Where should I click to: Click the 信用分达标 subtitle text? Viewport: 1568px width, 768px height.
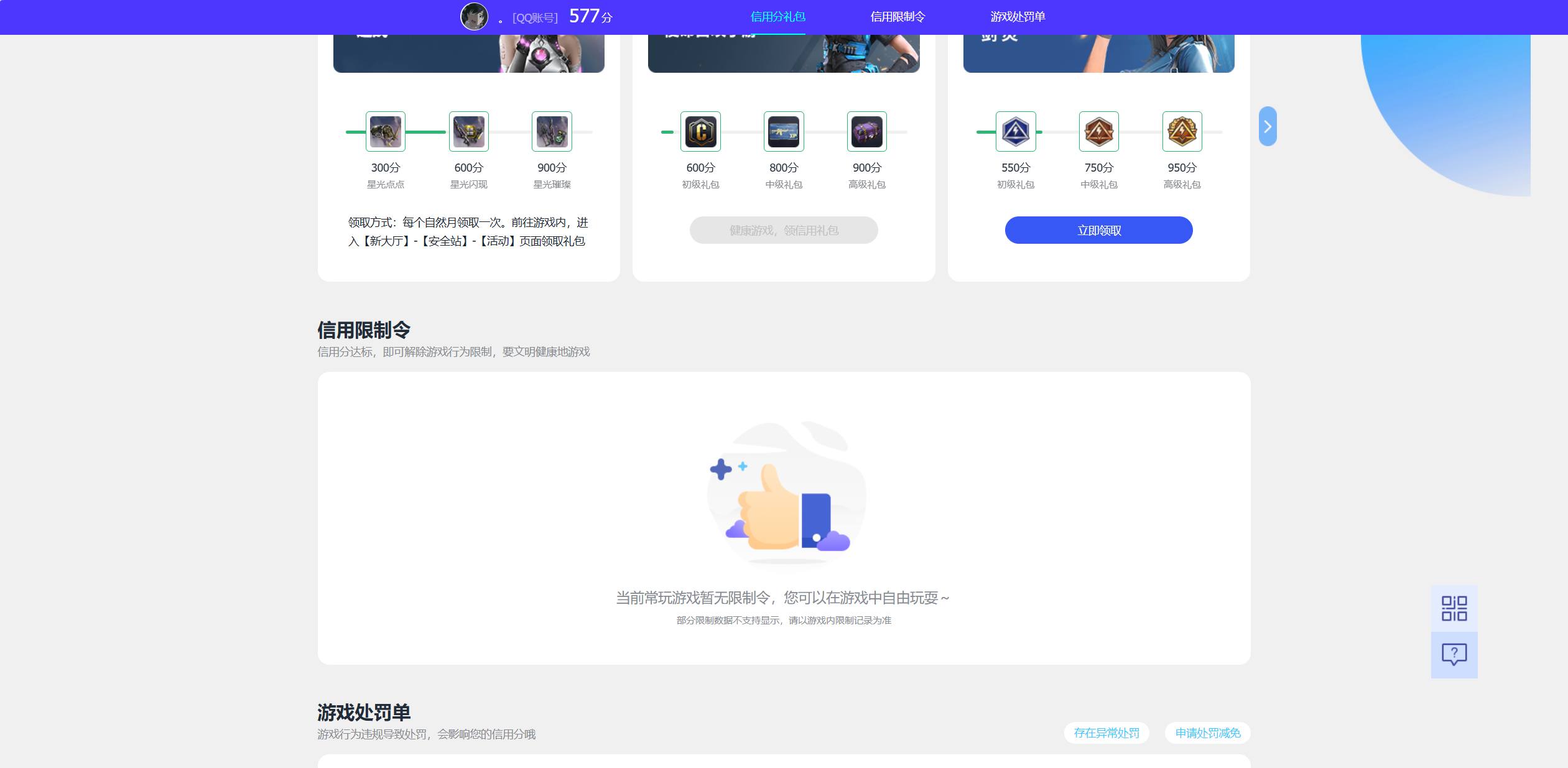(453, 352)
